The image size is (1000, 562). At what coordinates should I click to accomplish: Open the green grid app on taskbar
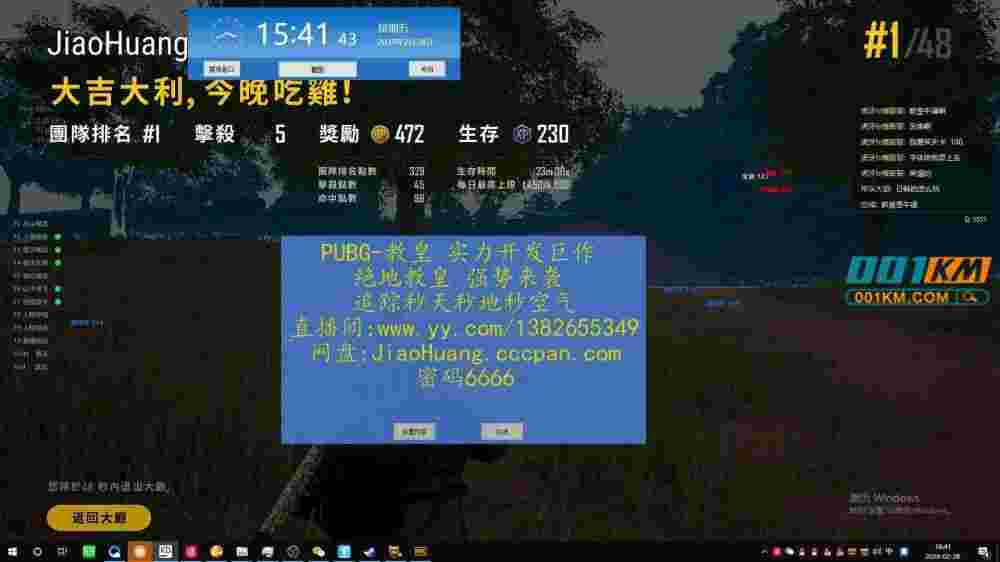point(89,552)
